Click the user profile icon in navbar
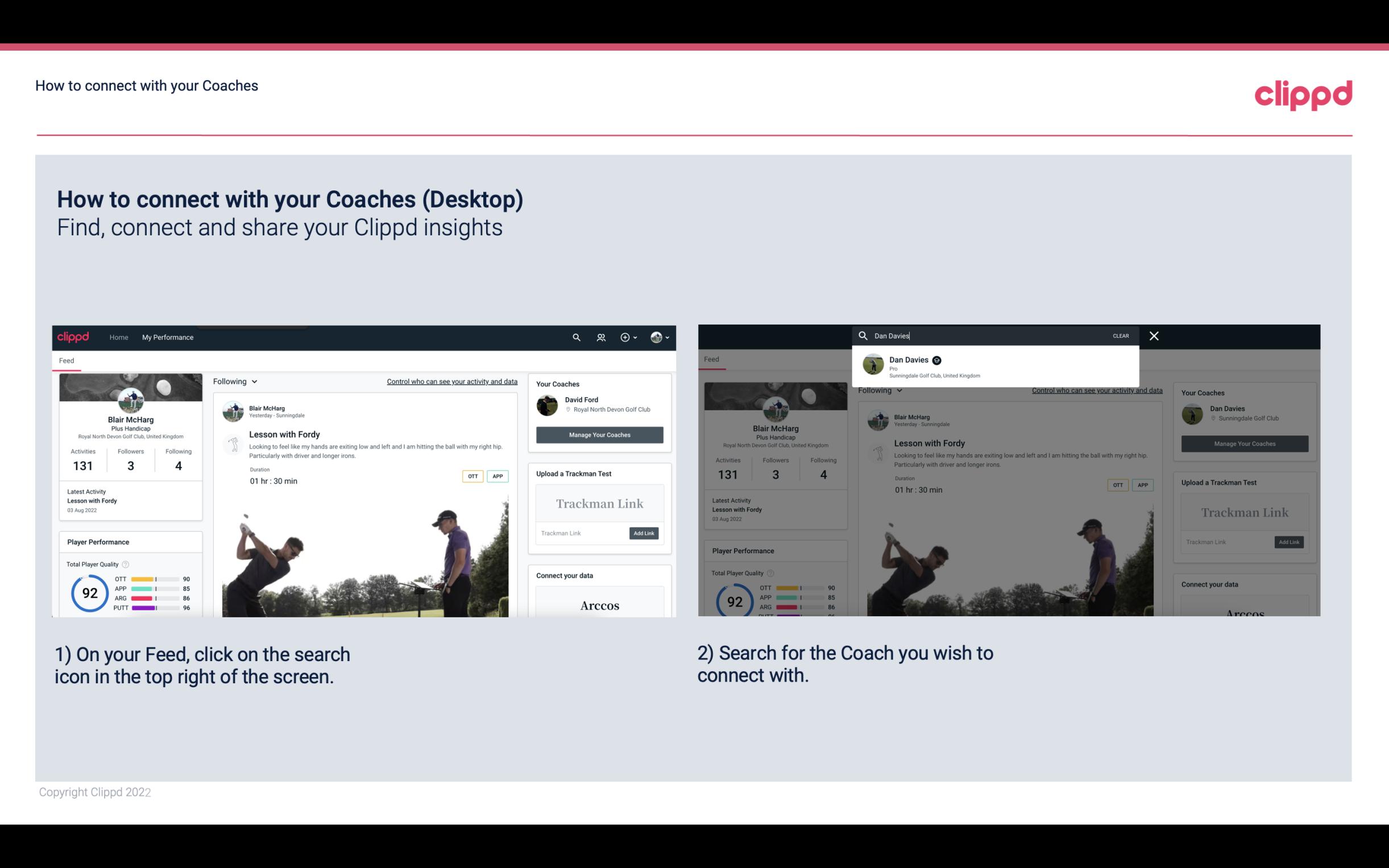The width and height of the screenshot is (1389, 868). [x=656, y=337]
